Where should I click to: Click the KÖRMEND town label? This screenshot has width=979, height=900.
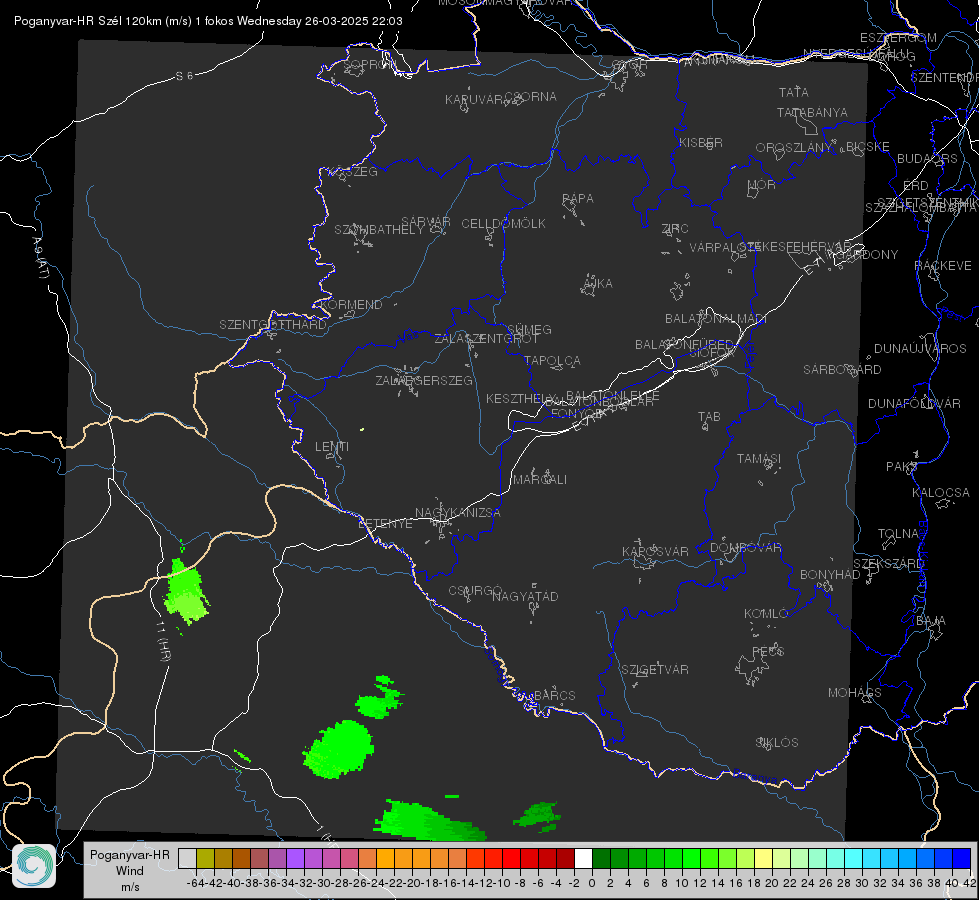coord(351,305)
